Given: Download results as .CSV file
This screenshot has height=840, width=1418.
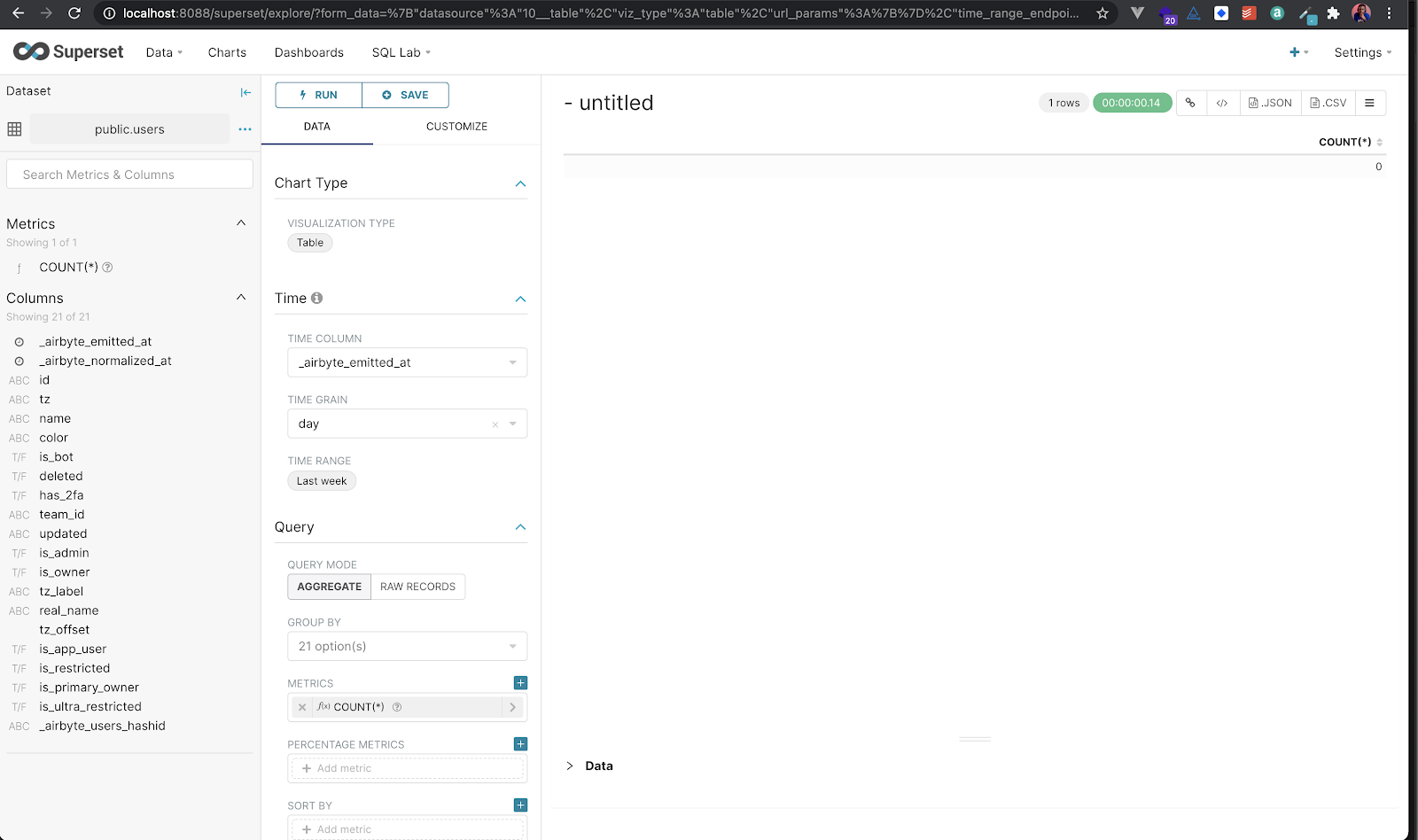Looking at the screenshot, I should (1327, 102).
